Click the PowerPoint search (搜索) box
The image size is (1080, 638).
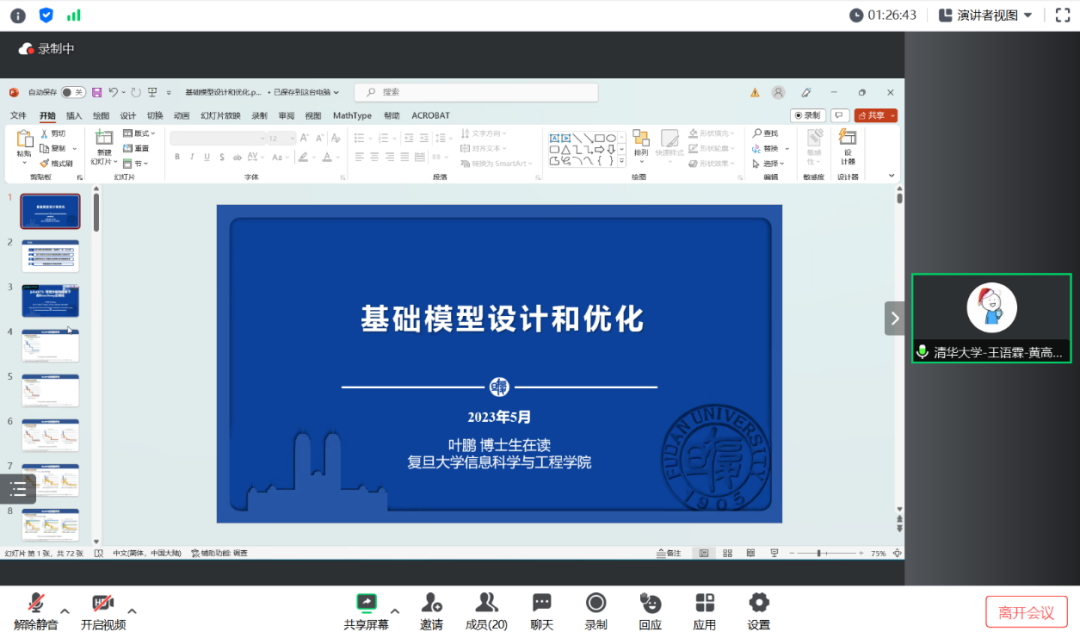tap(476, 92)
